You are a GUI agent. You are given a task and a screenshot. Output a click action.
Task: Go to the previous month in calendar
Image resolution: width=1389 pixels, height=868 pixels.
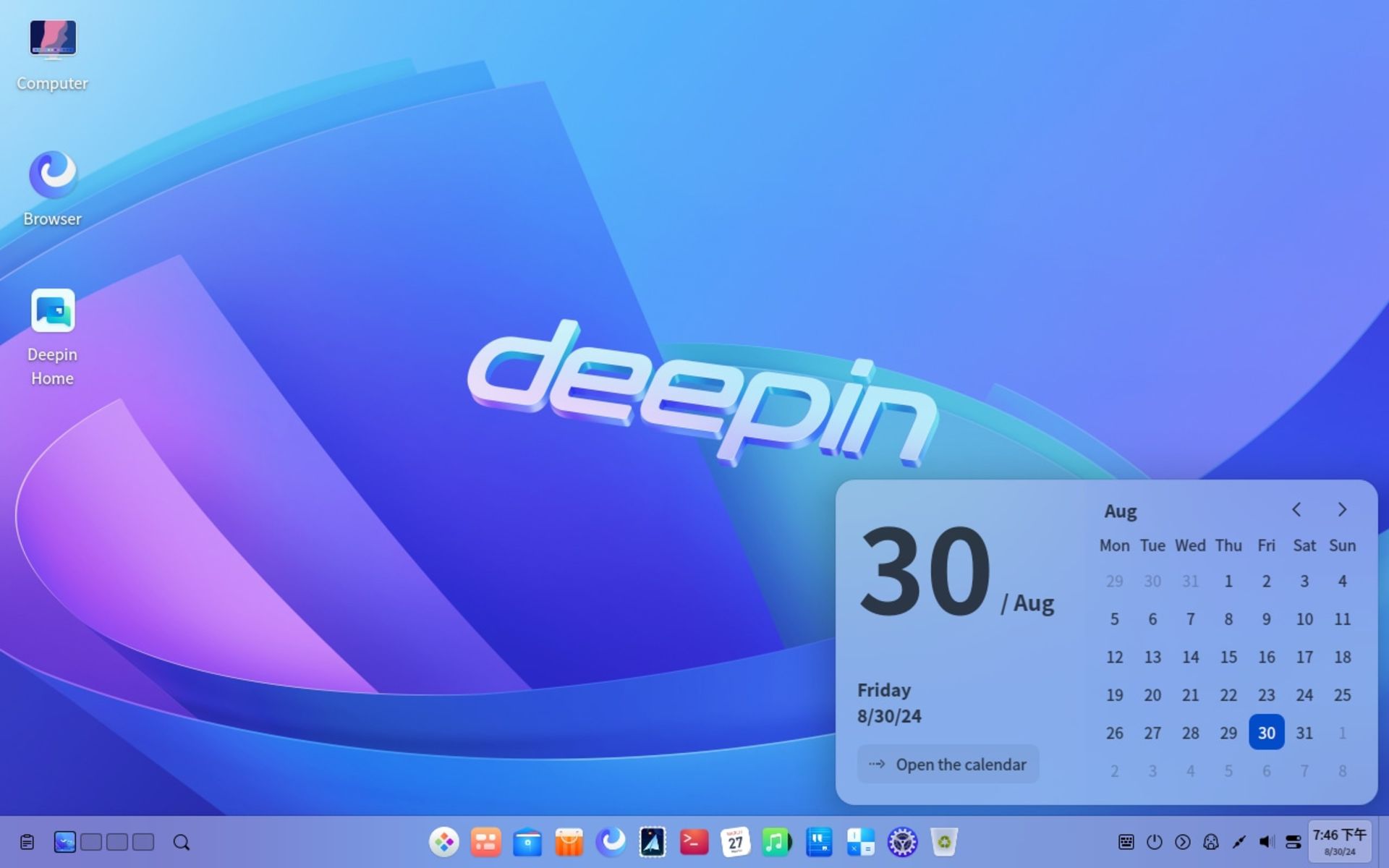click(1296, 510)
